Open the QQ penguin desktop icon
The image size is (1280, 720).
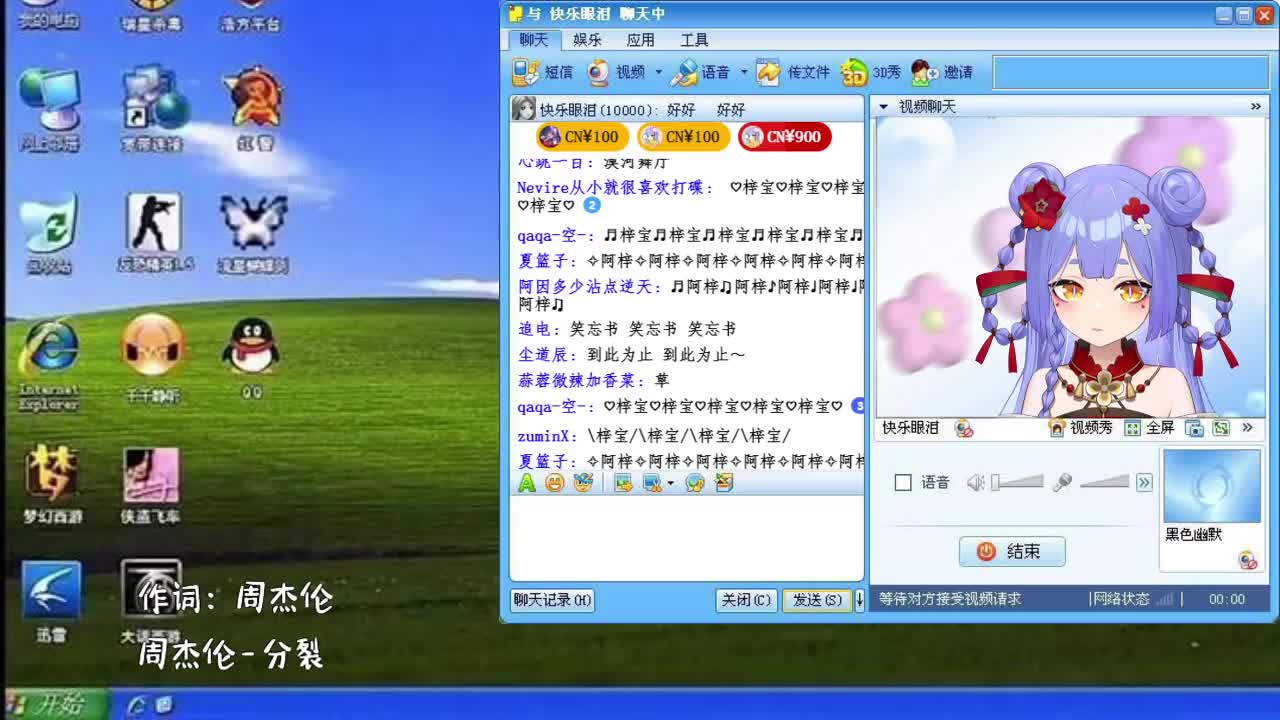251,358
